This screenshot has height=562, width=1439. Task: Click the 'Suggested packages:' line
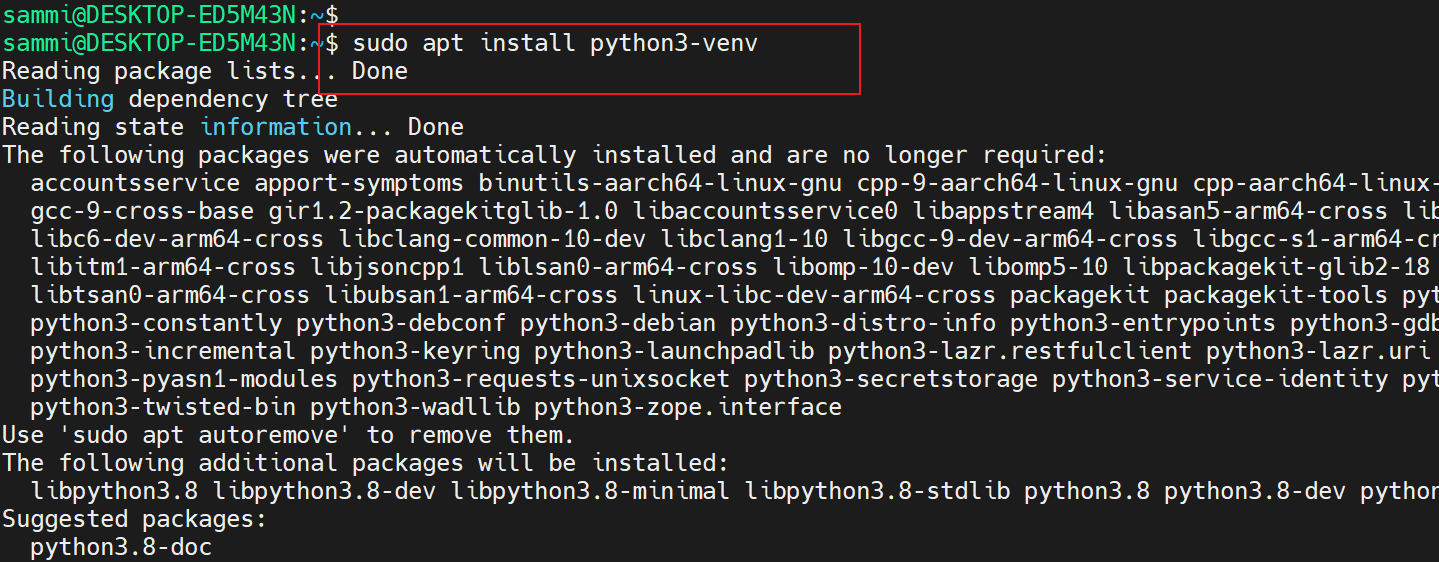pos(135,519)
